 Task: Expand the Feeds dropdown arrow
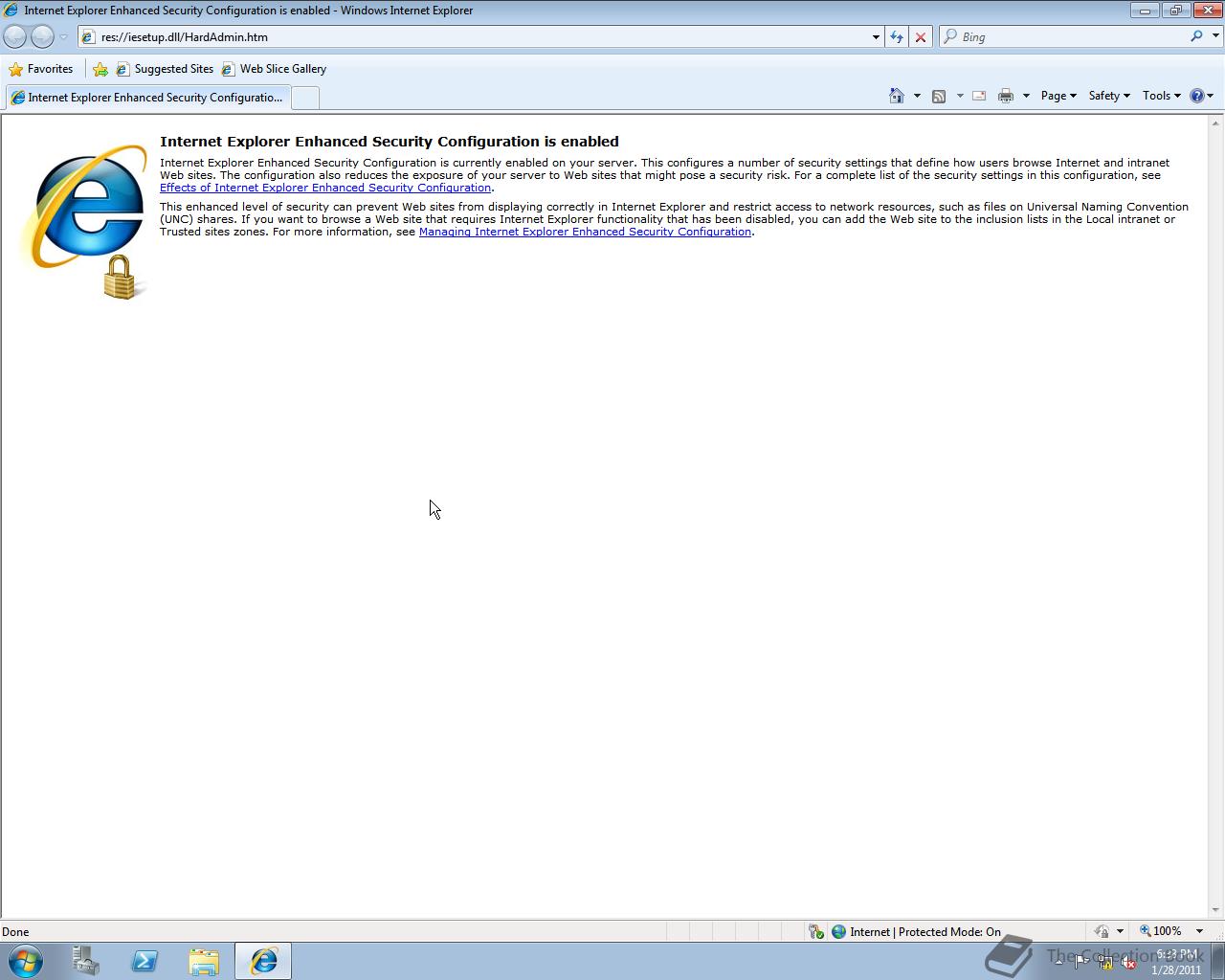[x=960, y=96]
